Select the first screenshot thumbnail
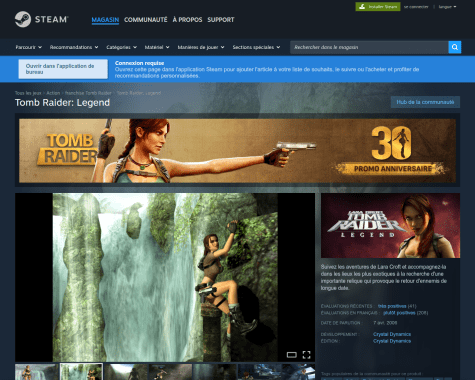 tap(37, 372)
